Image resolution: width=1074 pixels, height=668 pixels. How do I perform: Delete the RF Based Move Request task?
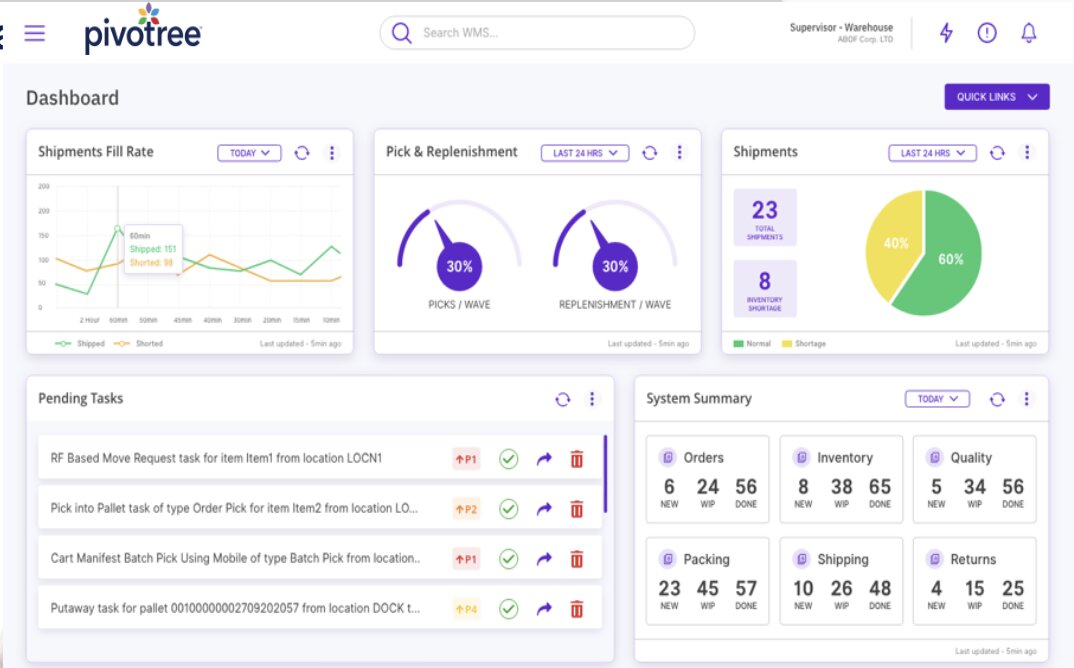[x=576, y=459]
